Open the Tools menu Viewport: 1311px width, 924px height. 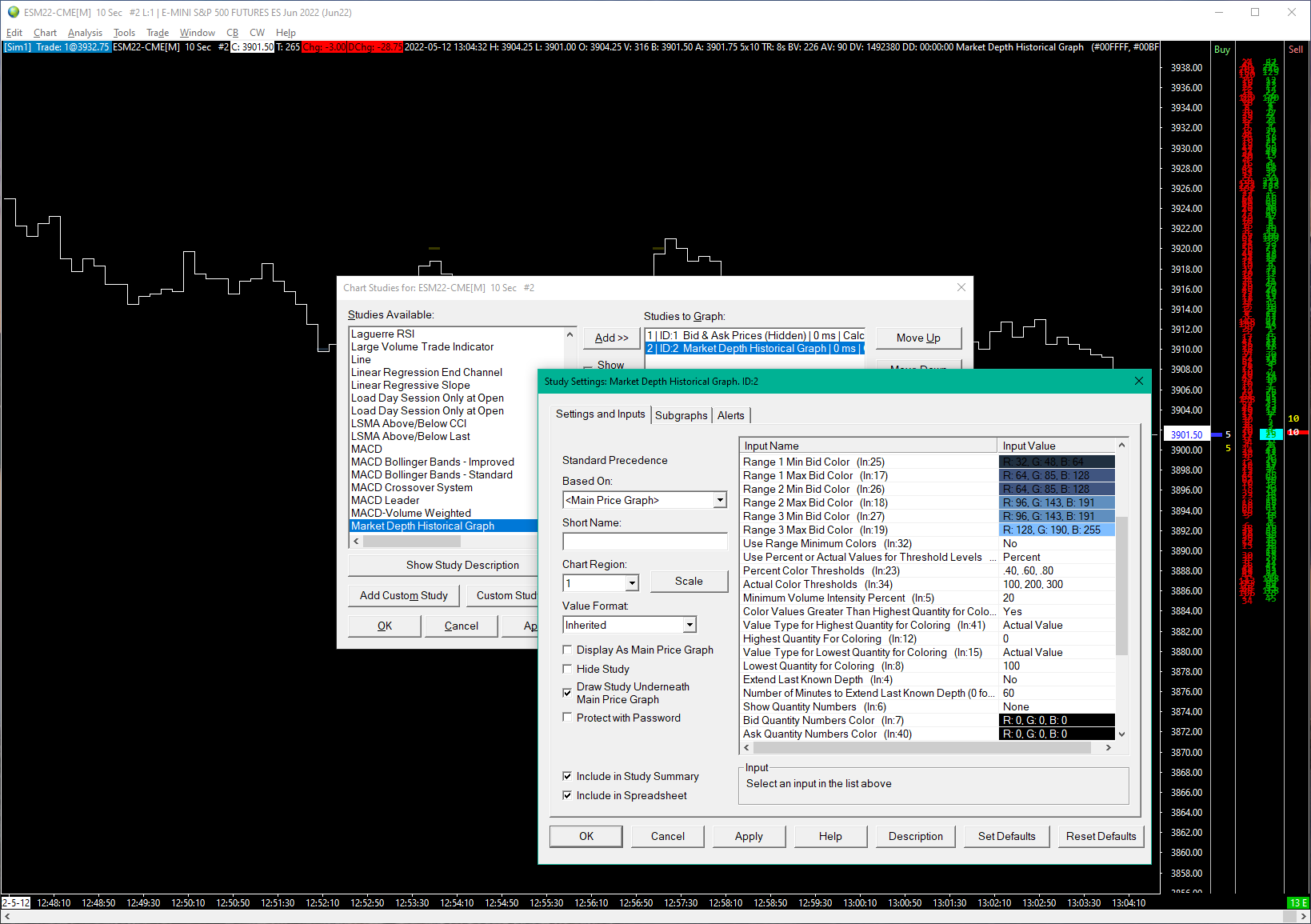pyautogui.click(x=124, y=33)
